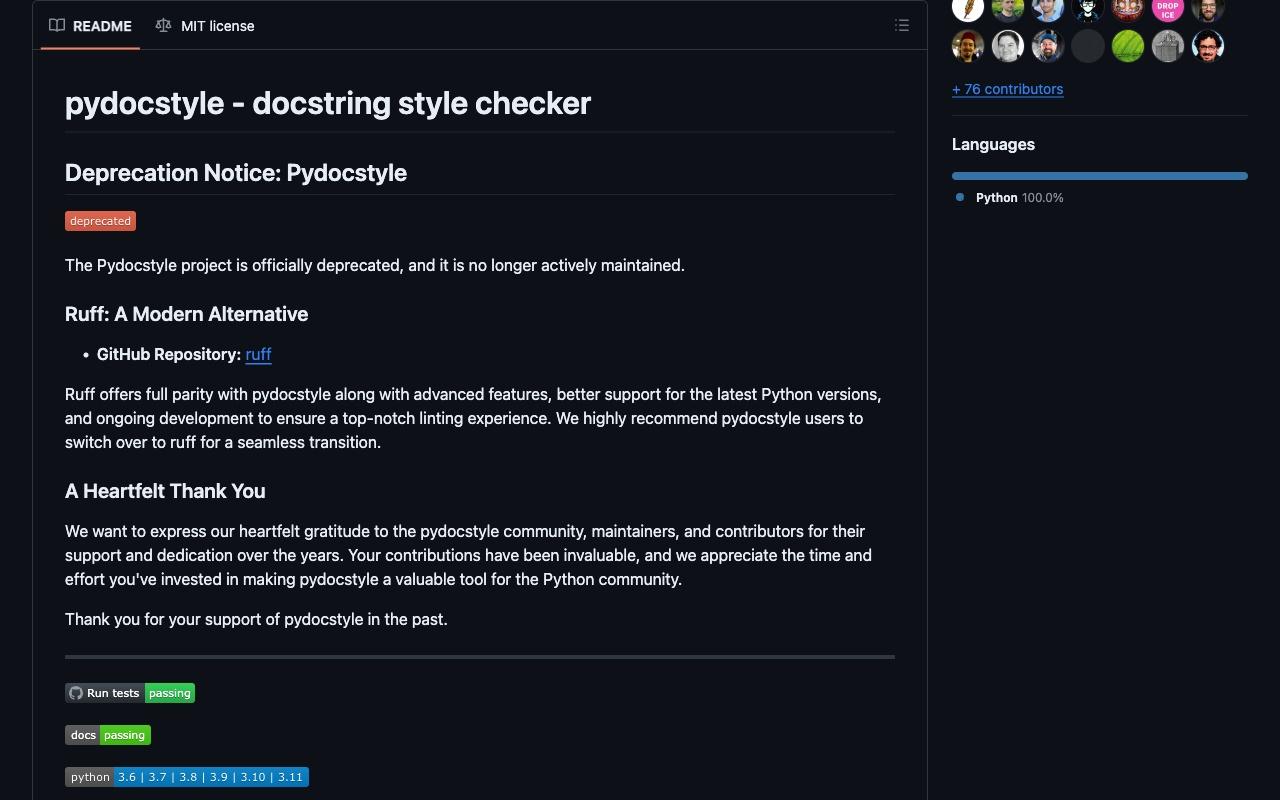Click the gray statue monument avatar
The image size is (1280, 800).
[x=1168, y=46]
